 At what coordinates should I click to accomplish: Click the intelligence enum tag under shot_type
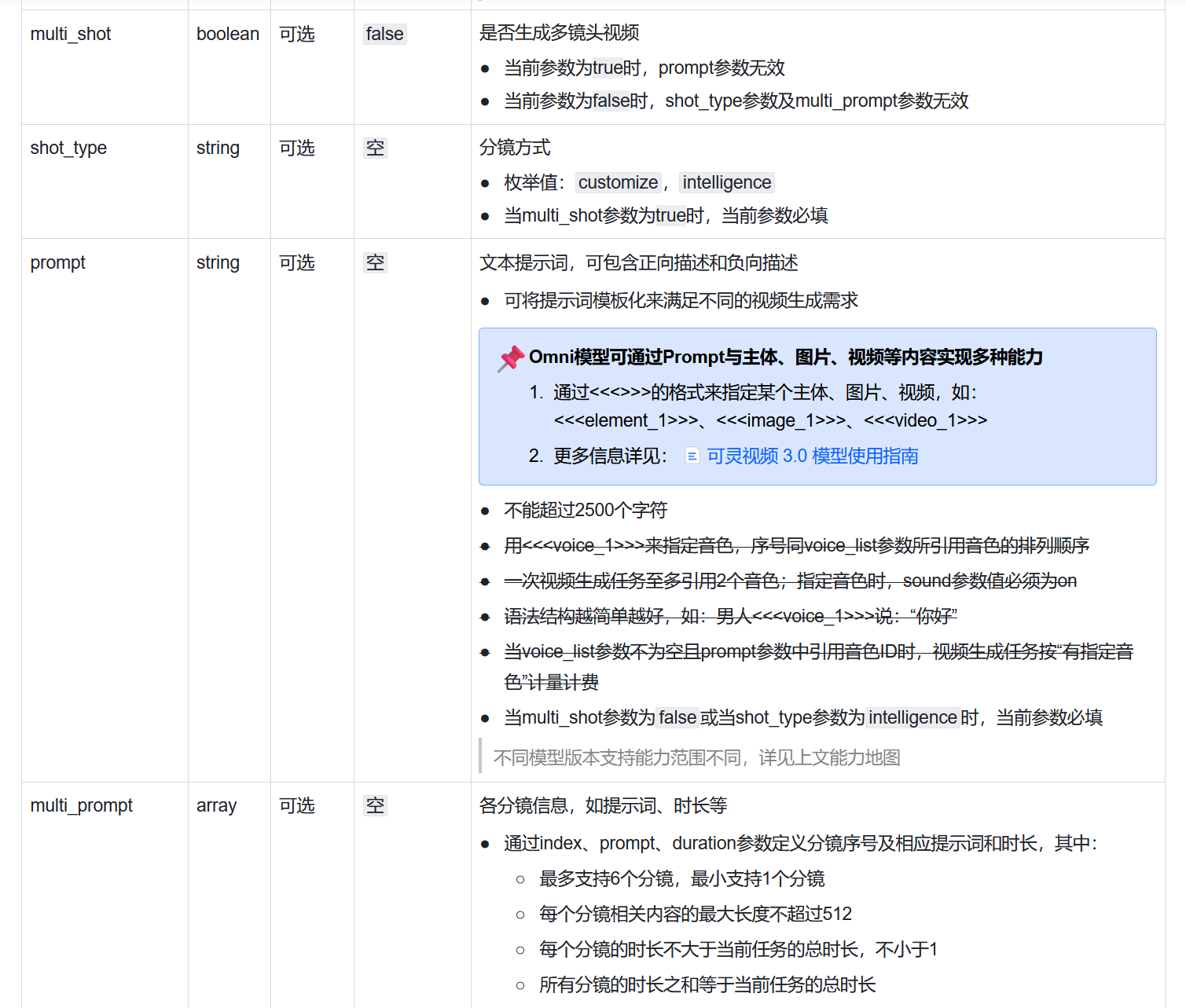726,182
